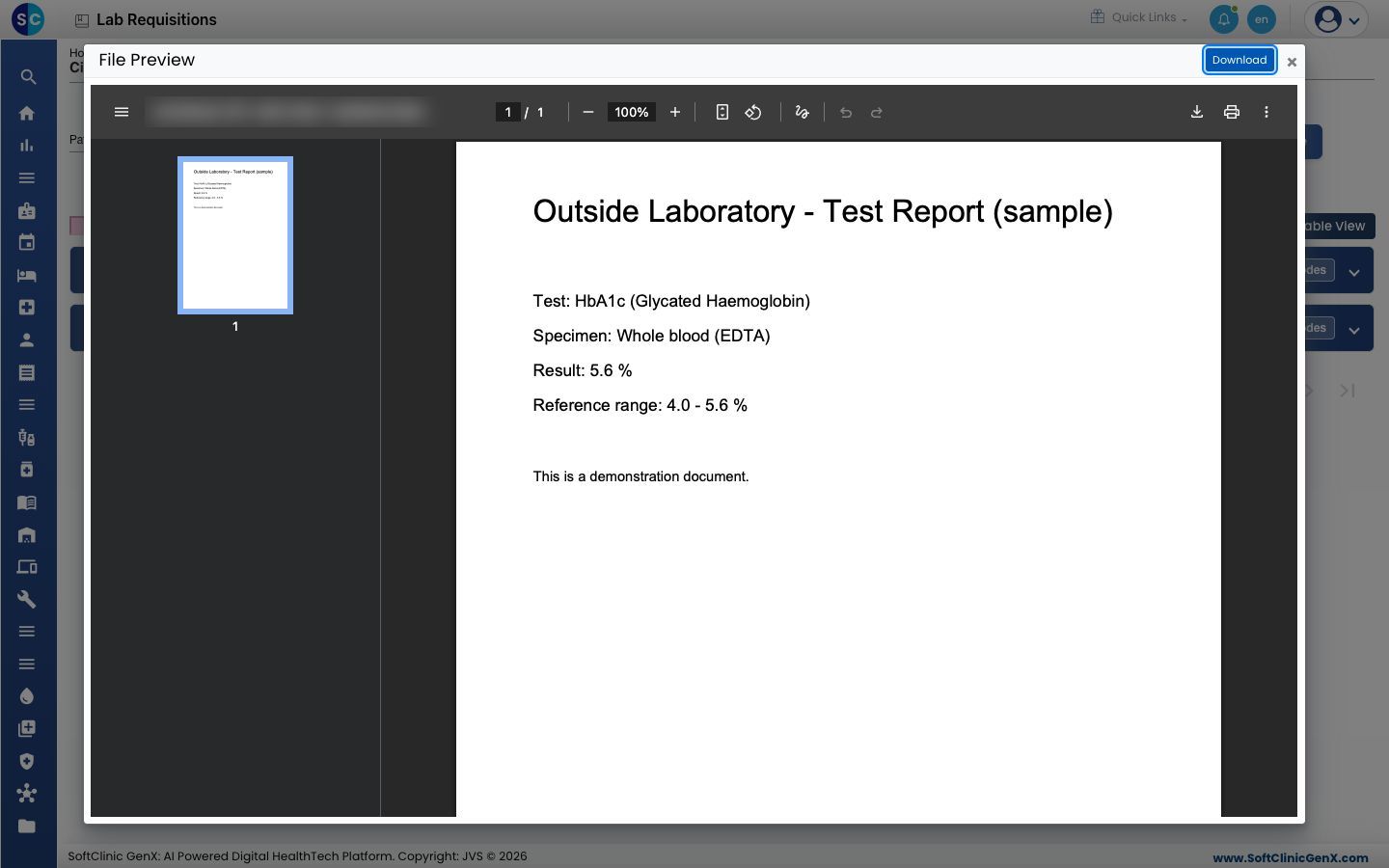Image resolution: width=1389 pixels, height=868 pixels.
Task: Open the water drop sidebar icon
Action: coord(27,696)
